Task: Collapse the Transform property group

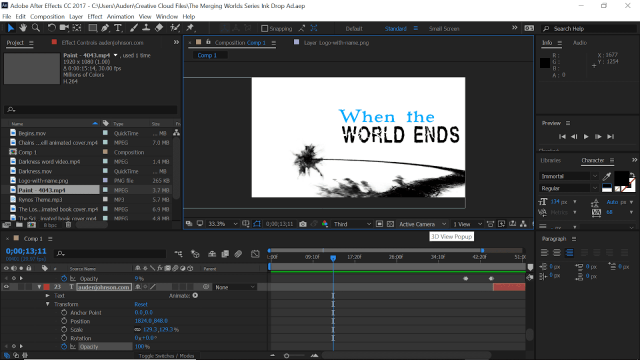Action: [x=47, y=304]
